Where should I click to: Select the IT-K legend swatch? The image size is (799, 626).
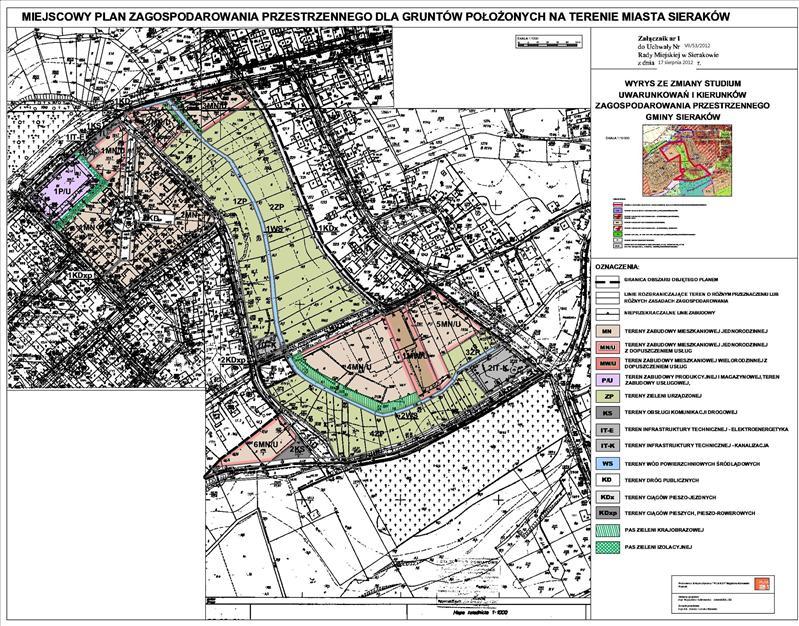click(607, 446)
